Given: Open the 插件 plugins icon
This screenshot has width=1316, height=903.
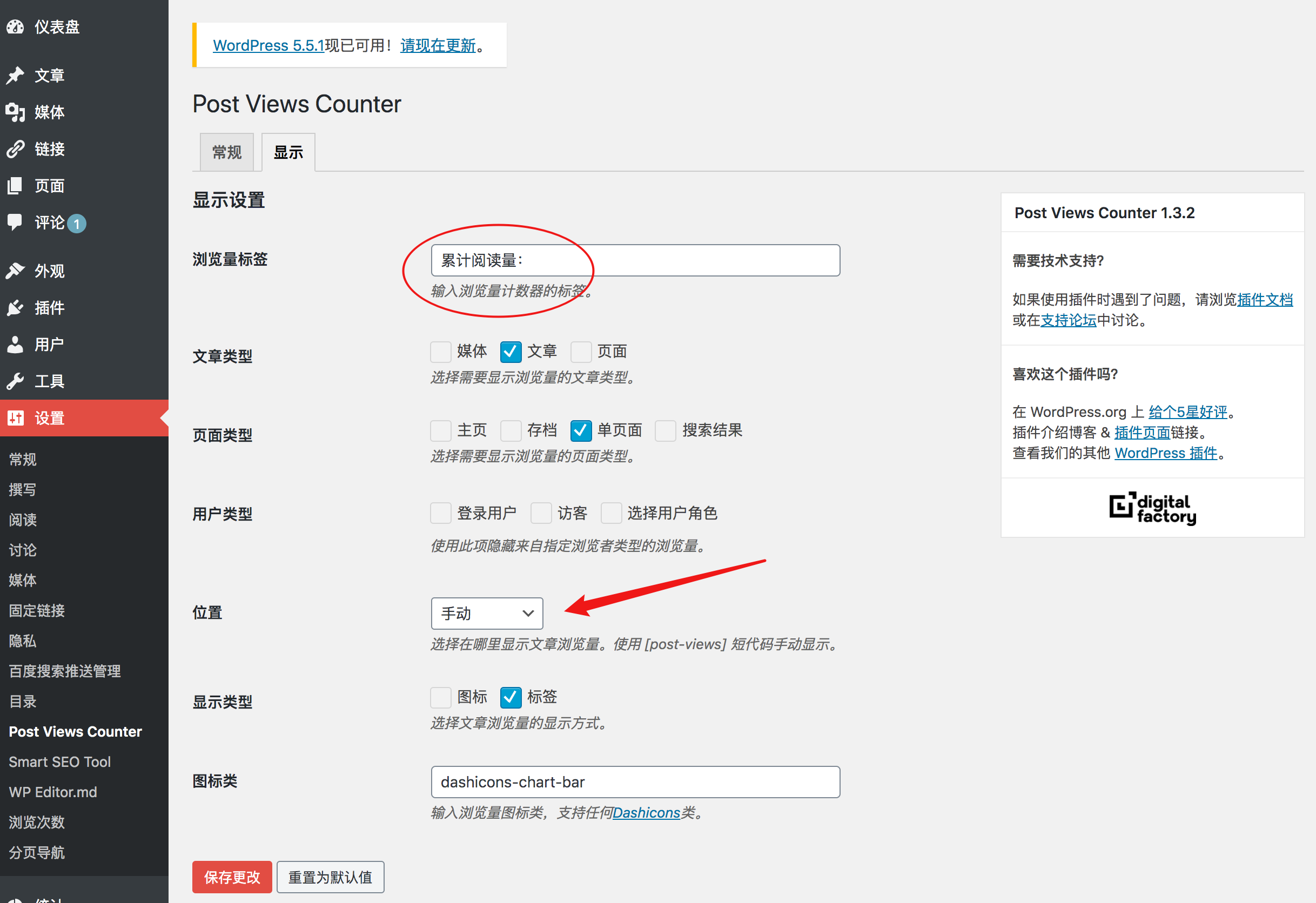Looking at the screenshot, I should [15, 307].
